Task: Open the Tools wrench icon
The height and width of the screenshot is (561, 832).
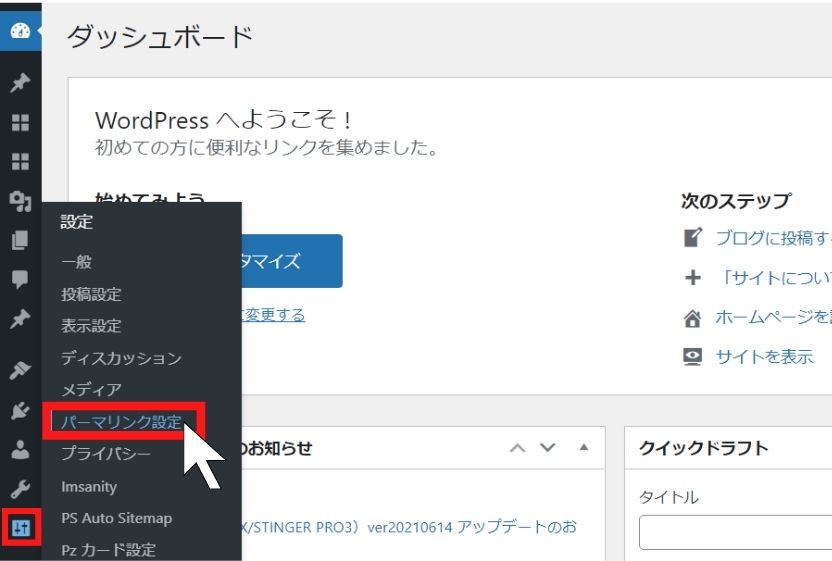Action: click(20, 489)
